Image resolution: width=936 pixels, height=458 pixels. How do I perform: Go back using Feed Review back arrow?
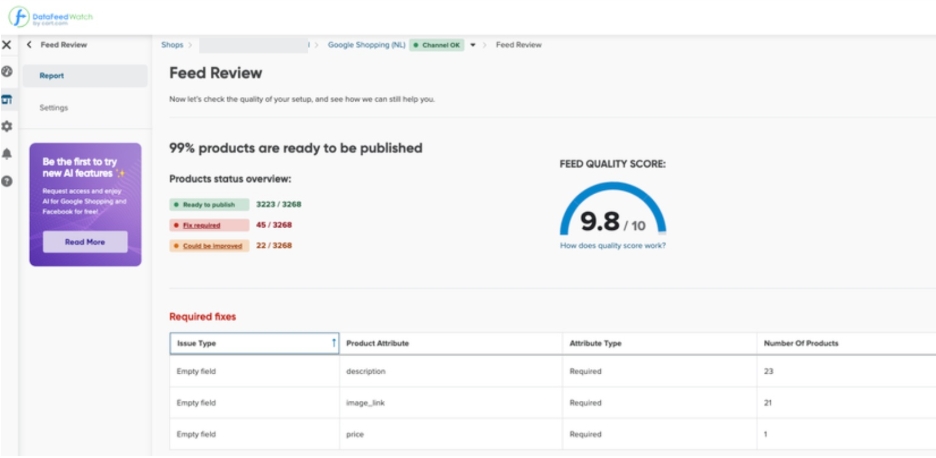(x=29, y=45)
